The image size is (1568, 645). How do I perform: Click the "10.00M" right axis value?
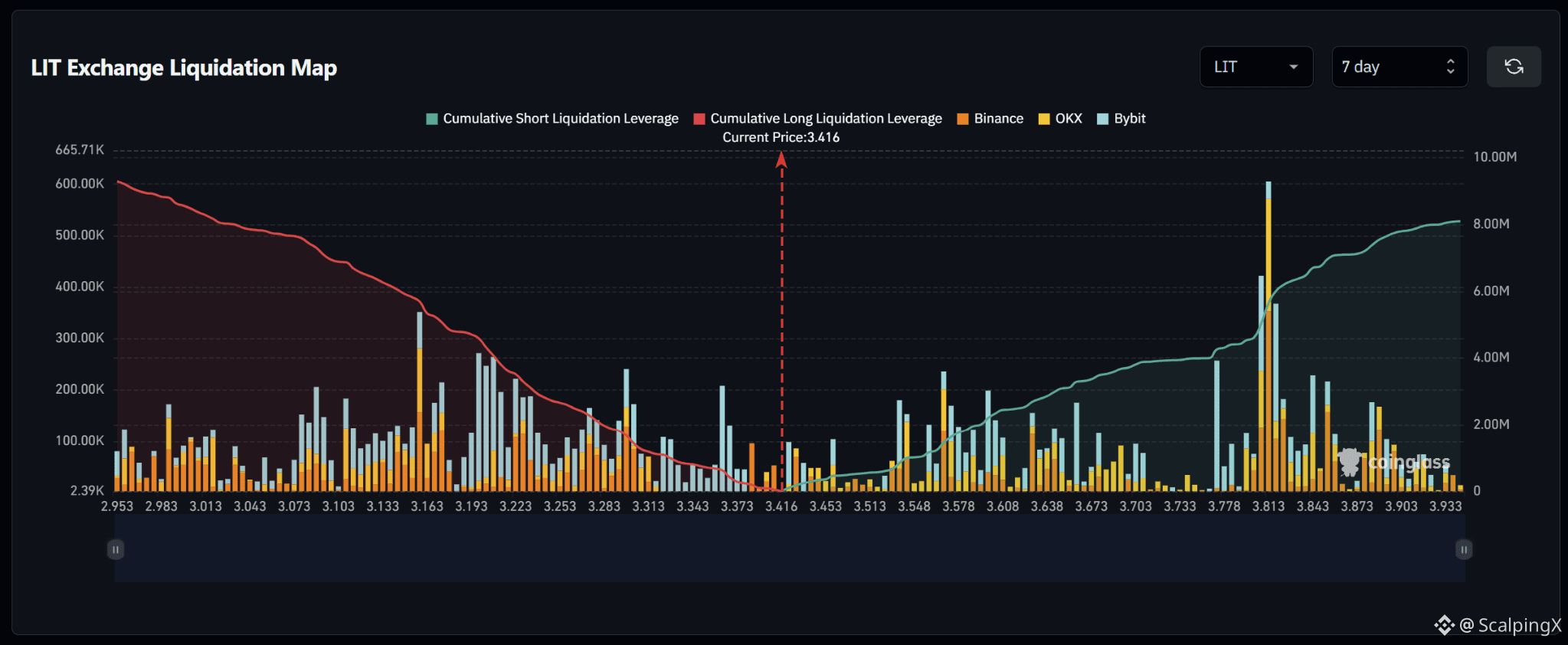click(x=1495, y=157)
